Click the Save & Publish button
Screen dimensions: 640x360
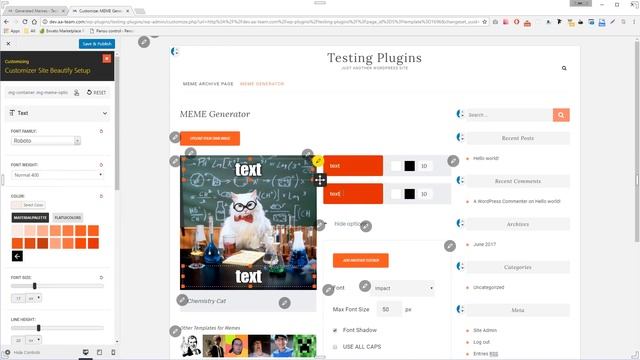(x=97, y=44)
